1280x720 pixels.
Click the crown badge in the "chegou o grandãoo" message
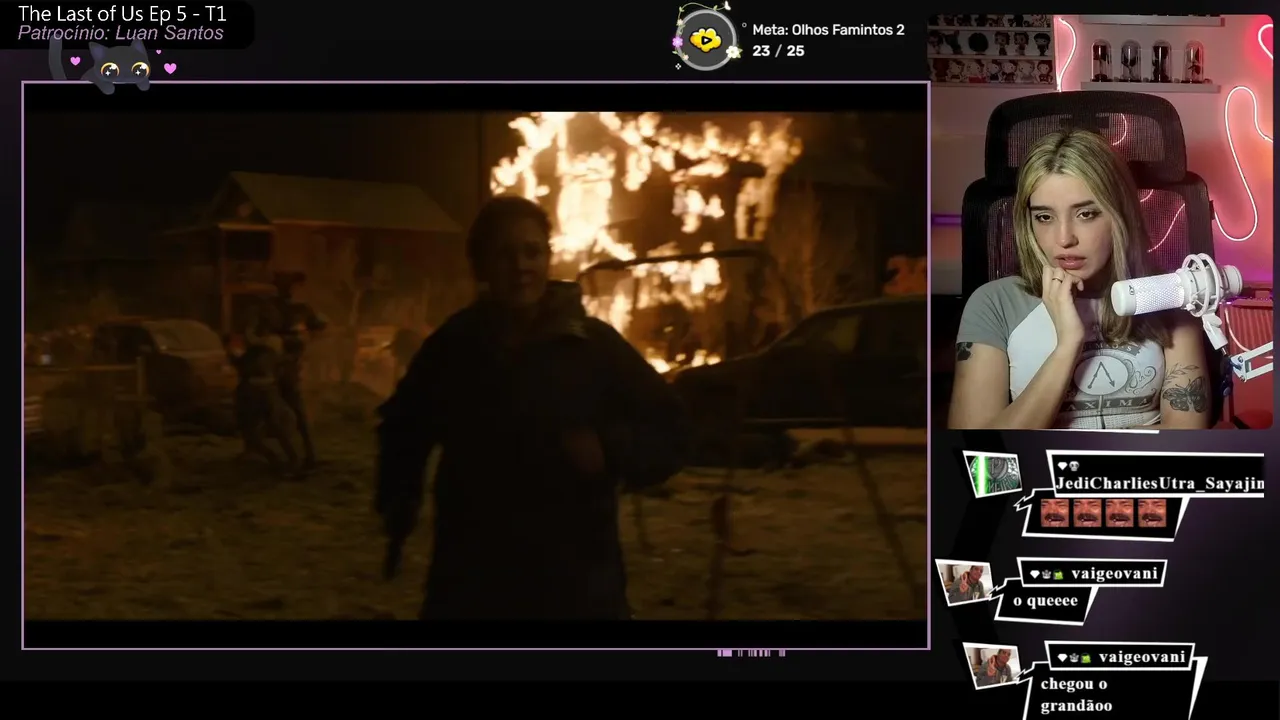click(x=1075, y=657)
